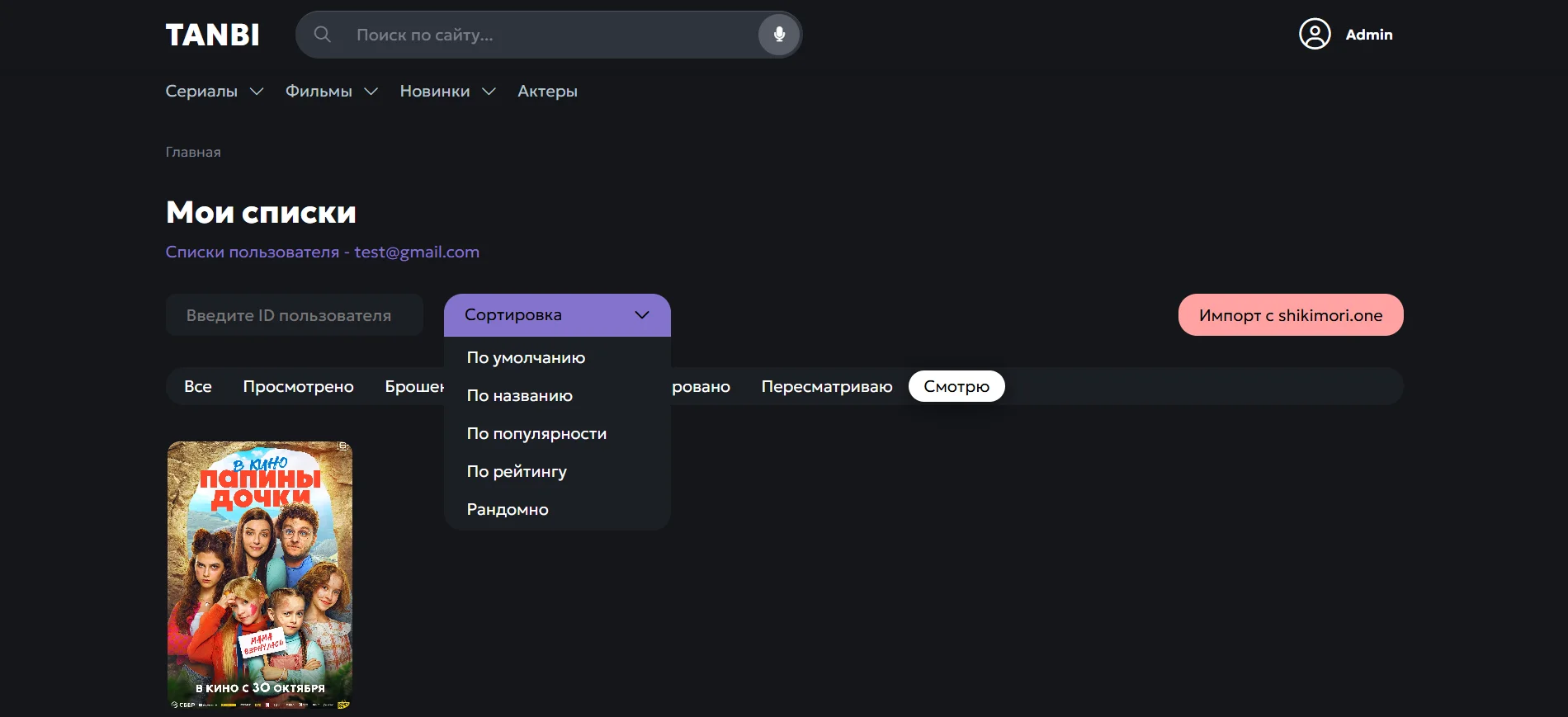Open the Admin profile avatar icon
Image resolution: width=1568 pixels, height=717 pixels.
point(1315,35)
